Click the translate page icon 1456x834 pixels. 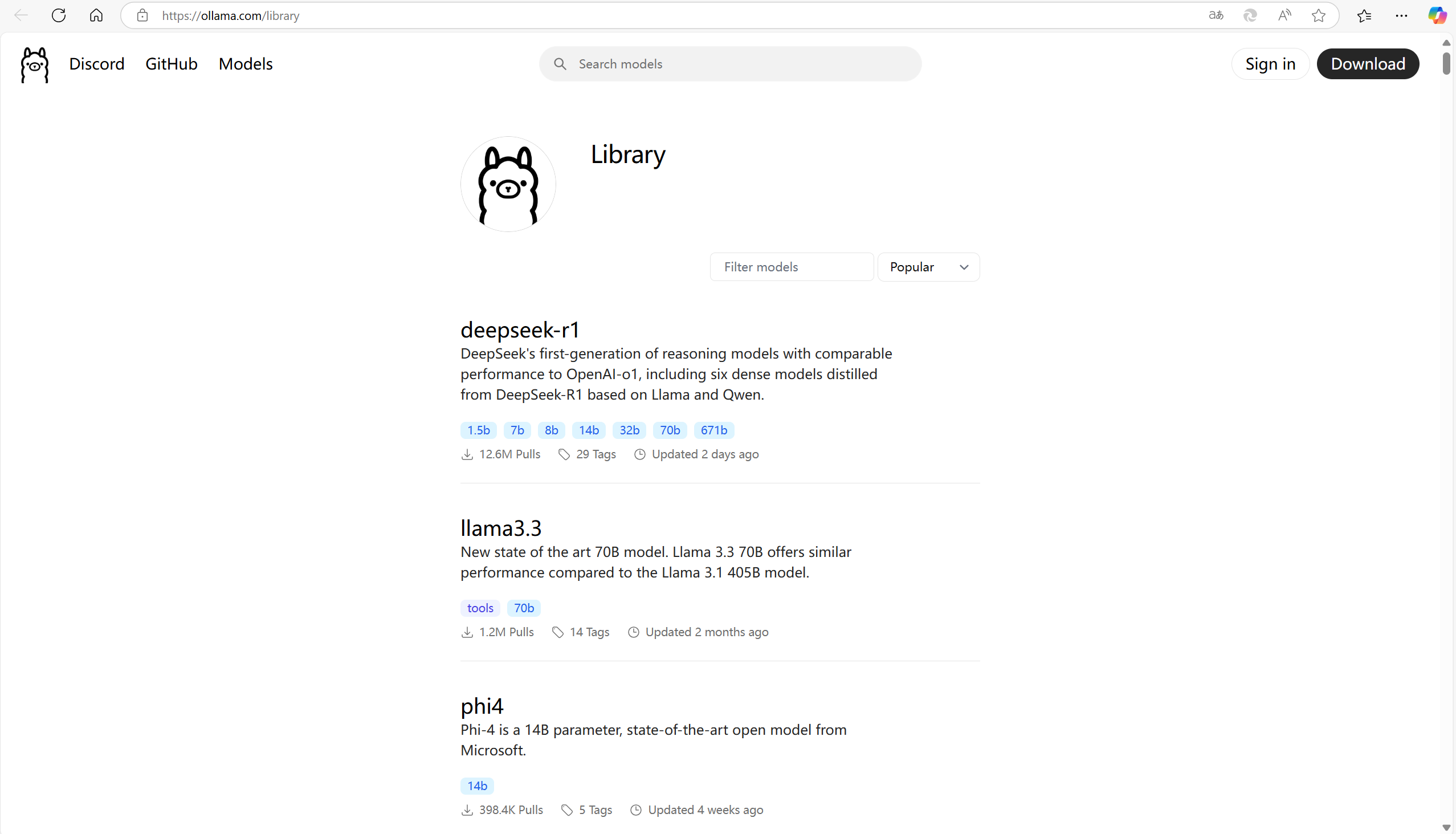pyautogui.click(x=1216, y=15)
